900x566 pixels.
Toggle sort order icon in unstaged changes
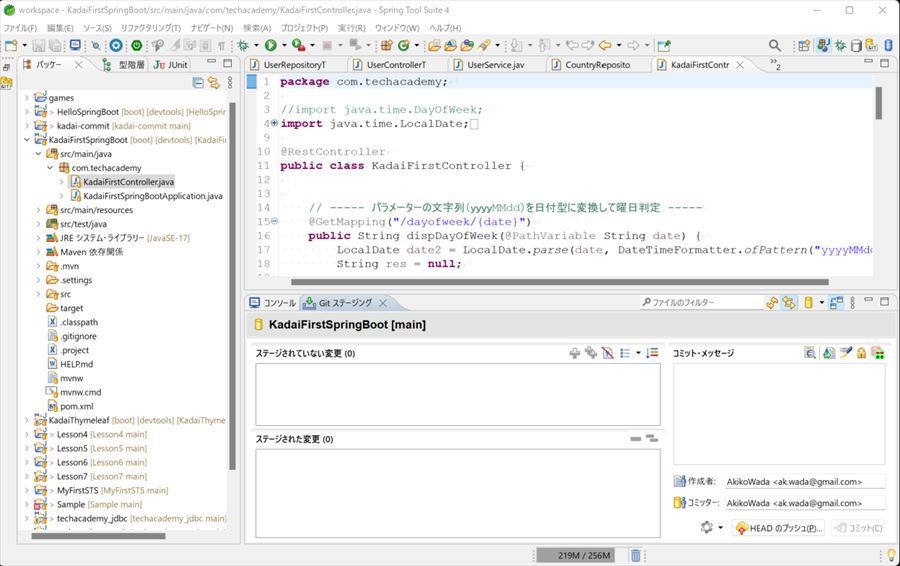652,353
